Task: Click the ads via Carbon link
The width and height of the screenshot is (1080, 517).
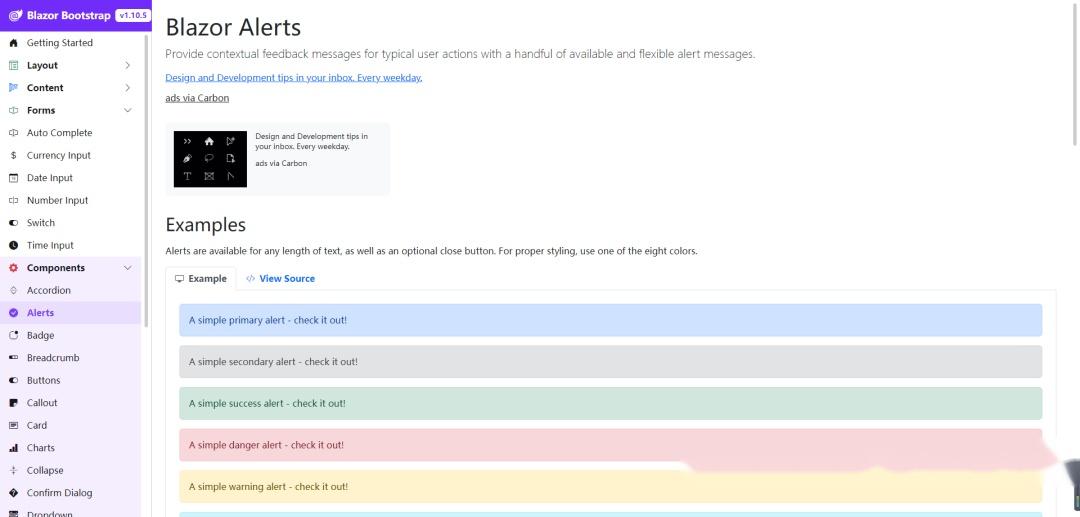Action: [197, 98]
